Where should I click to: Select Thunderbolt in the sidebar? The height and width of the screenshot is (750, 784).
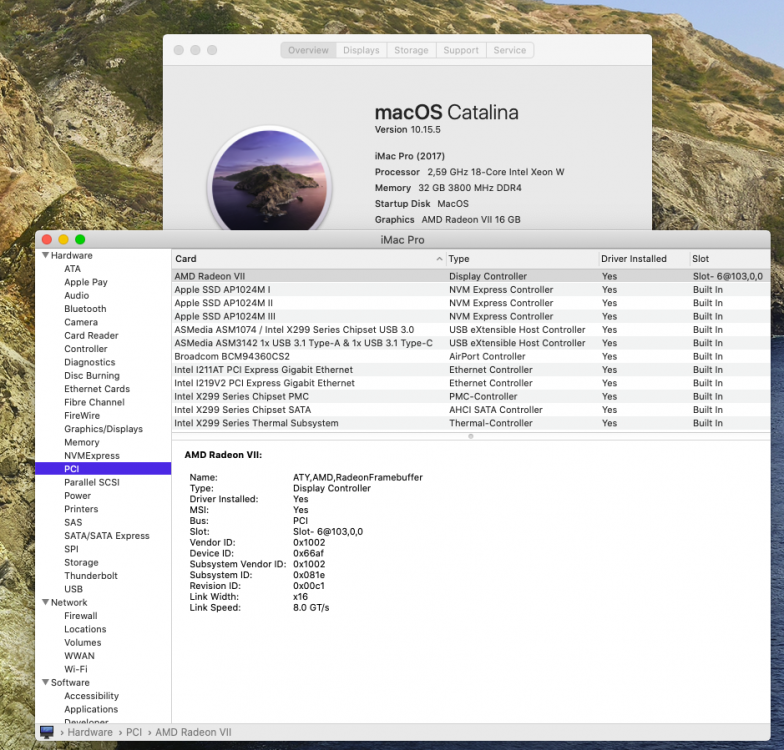pyautogui.click(x=90, y=576)
